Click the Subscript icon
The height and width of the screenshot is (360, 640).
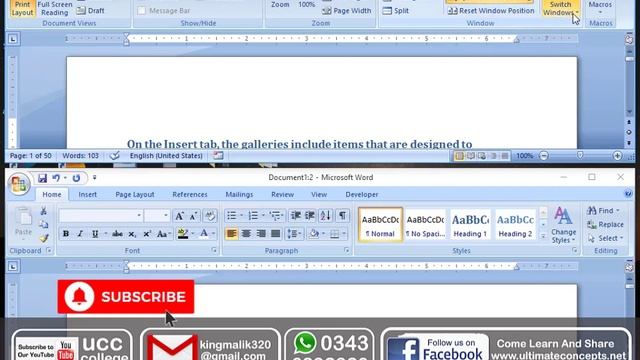[x=132, y=234]
